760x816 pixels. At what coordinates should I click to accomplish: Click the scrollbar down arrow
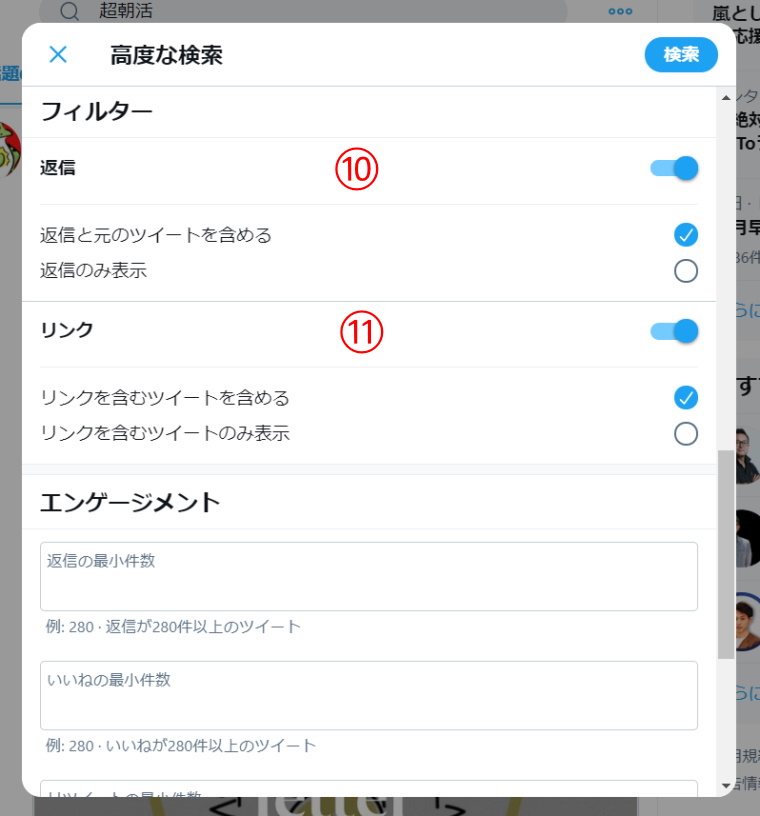pos(726,785)
